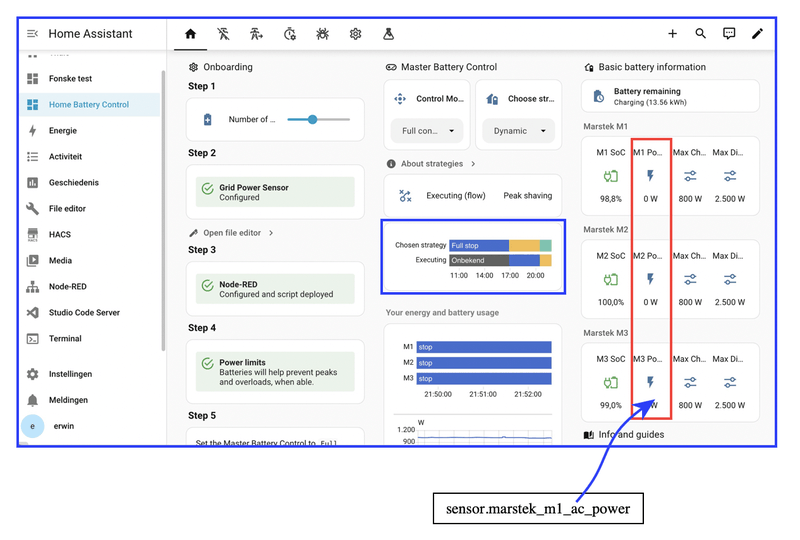Click the M1 SoC battery icon
Screen dimensions: 800x540
tap(611, 177)
